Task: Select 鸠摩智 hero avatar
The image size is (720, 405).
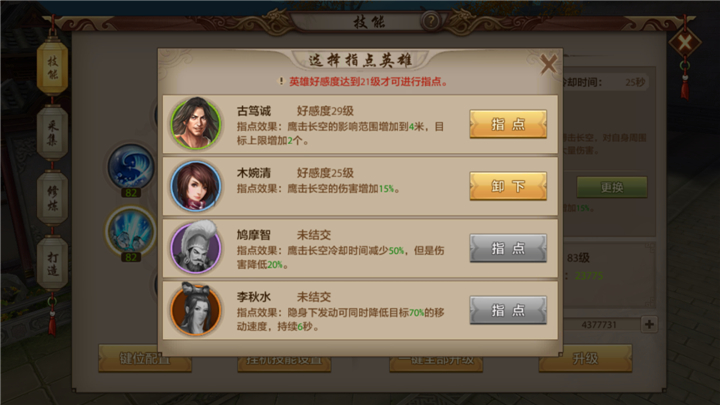Action: click(x=196, y=248)
